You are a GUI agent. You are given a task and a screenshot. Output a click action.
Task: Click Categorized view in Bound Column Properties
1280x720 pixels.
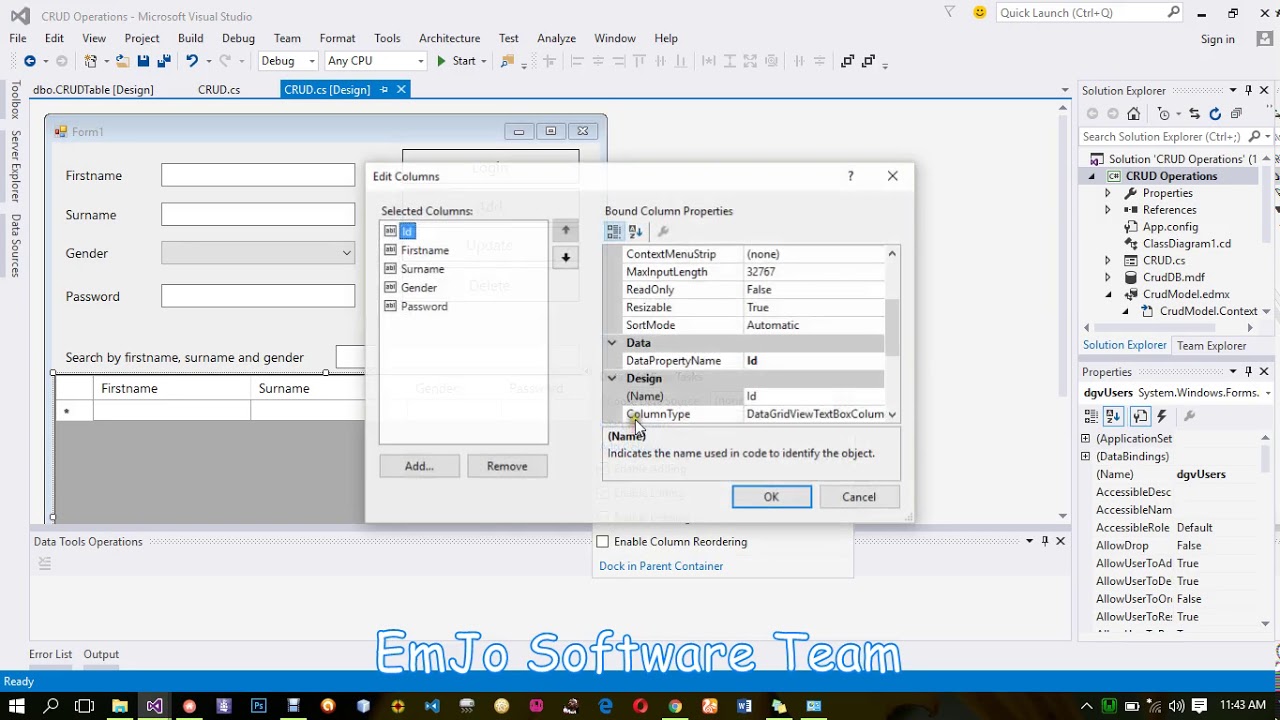(x=614, y=232)
